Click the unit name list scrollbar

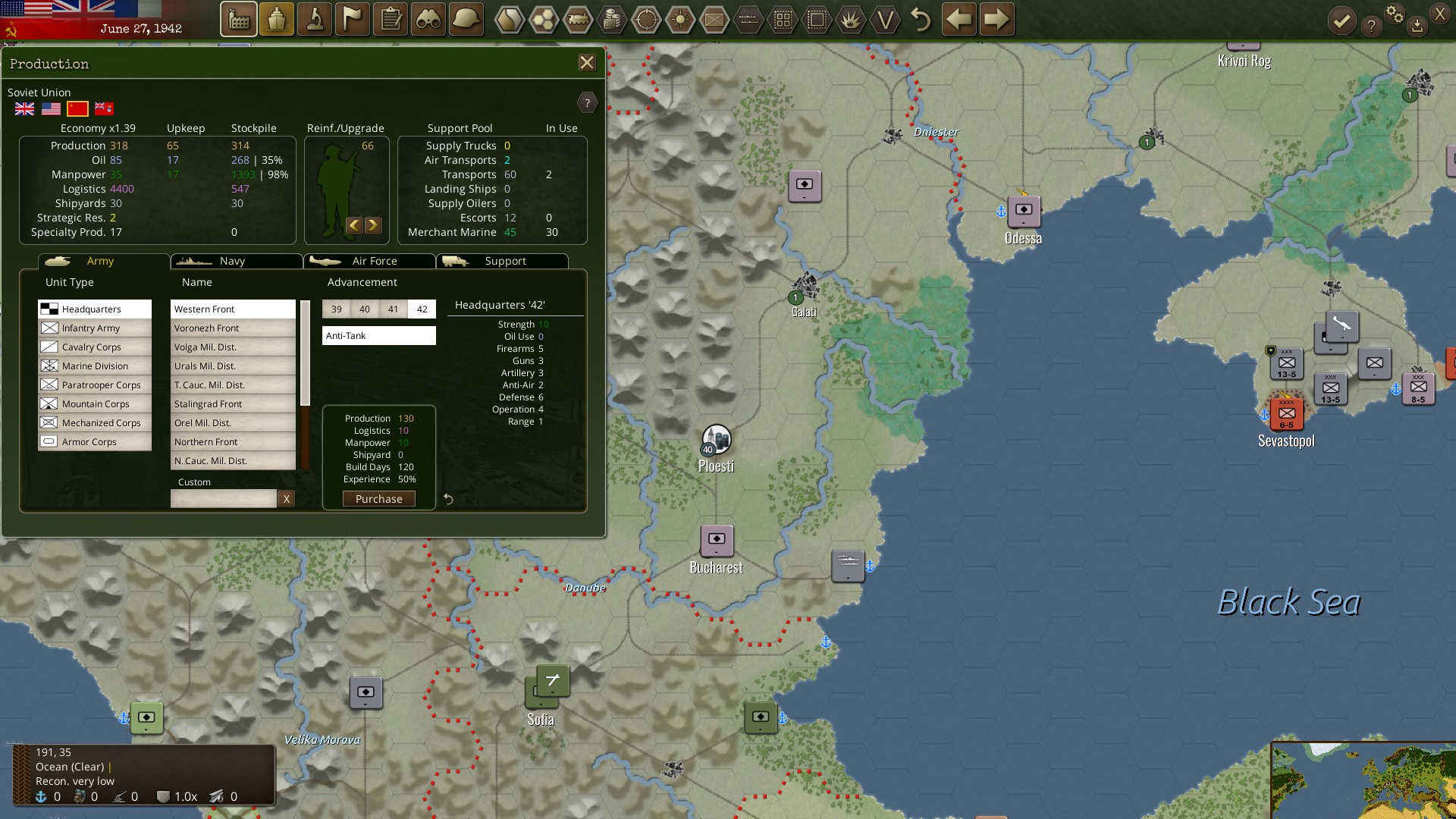pyautogui.click(x=305, y=353)
